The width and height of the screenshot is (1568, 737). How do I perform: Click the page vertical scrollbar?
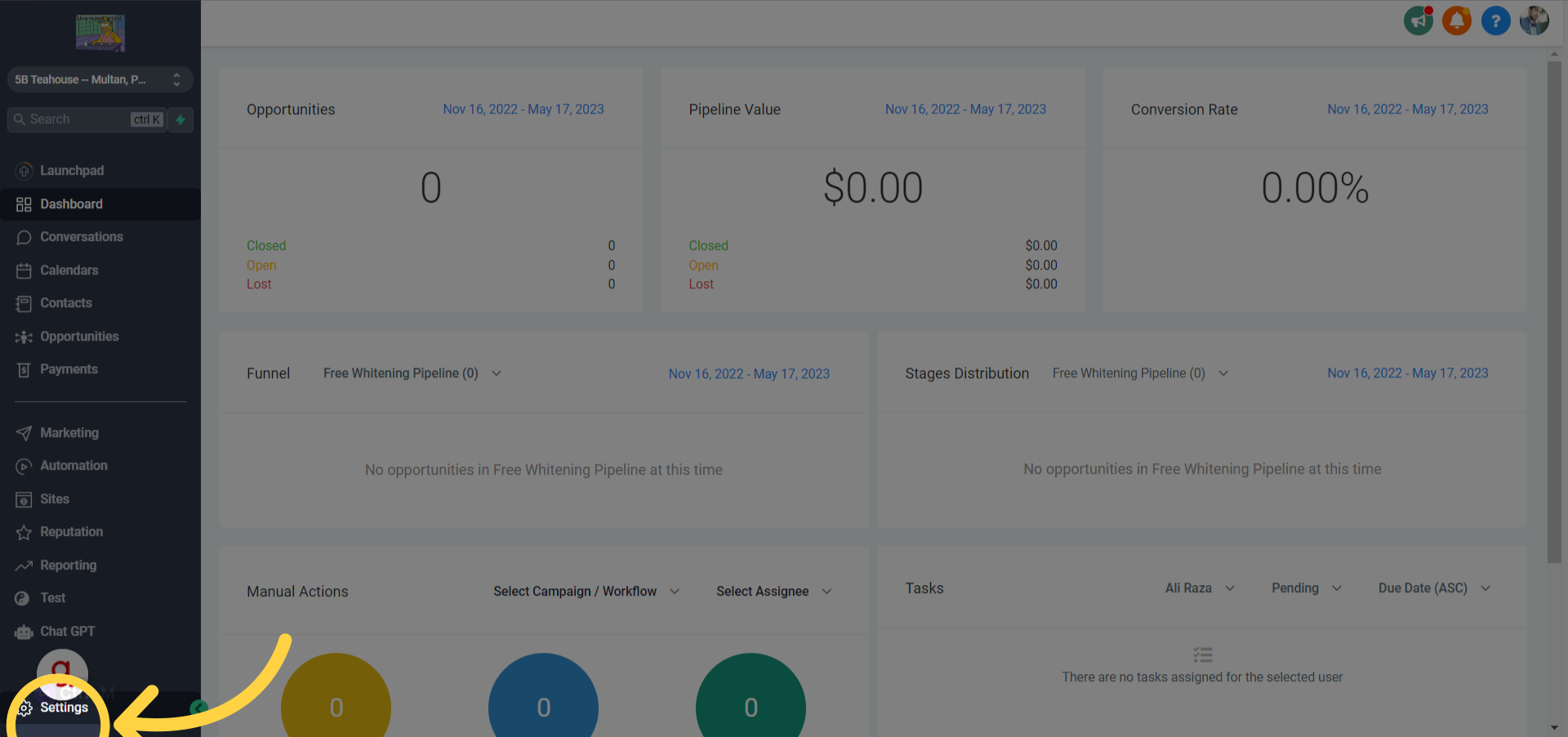pyautogui.click(x=1554, y=312)
